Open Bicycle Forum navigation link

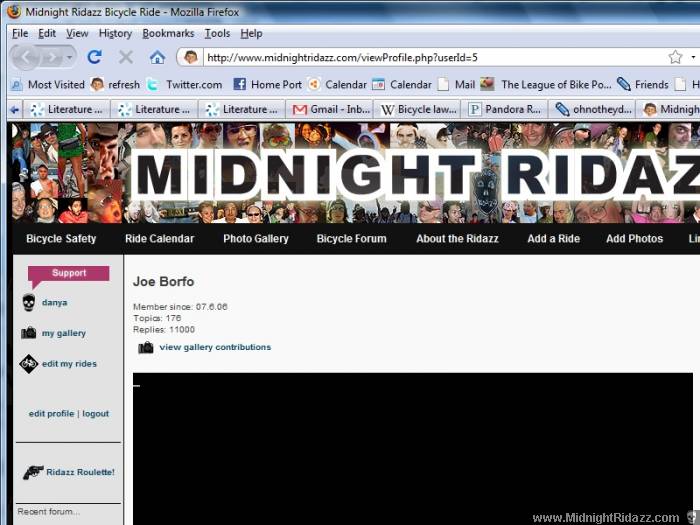[x=351, y=239]
